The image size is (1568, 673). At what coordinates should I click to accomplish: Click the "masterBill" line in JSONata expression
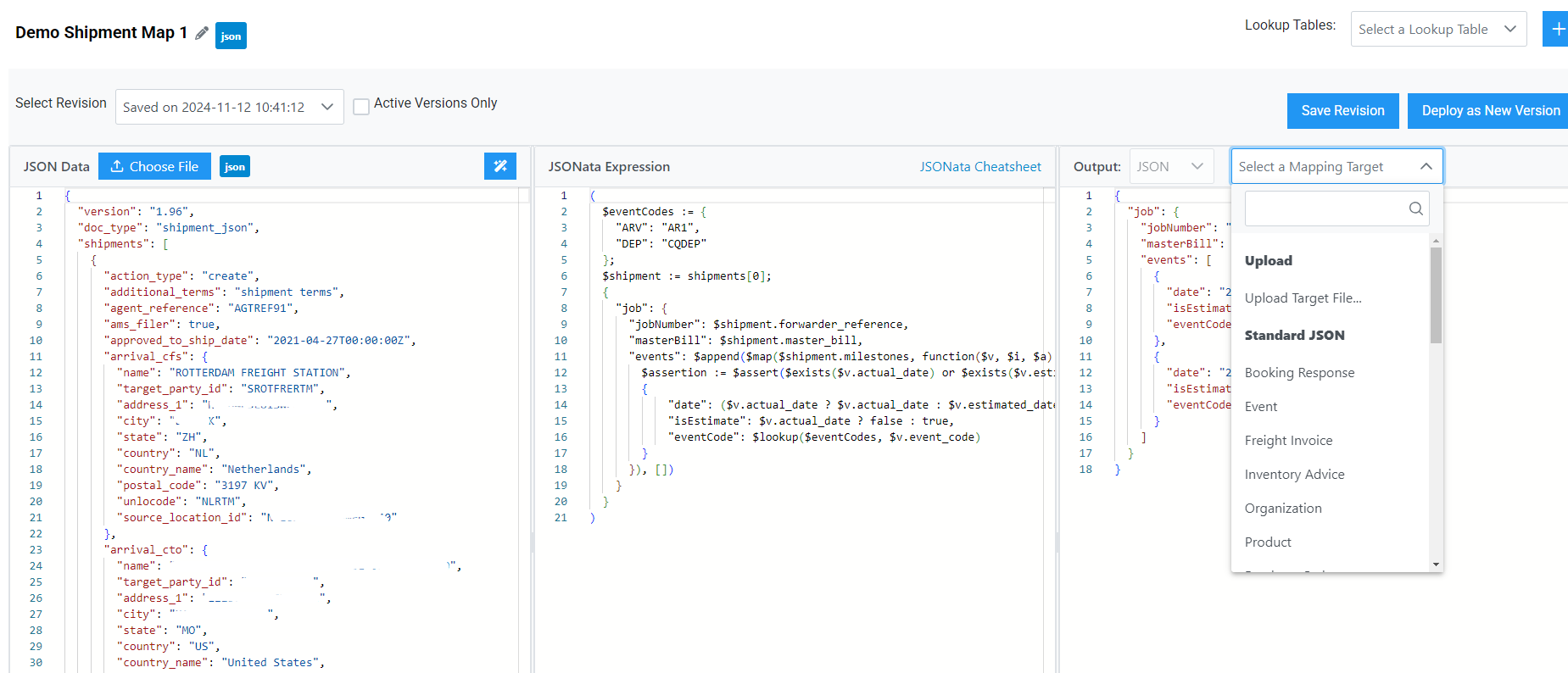745,341
